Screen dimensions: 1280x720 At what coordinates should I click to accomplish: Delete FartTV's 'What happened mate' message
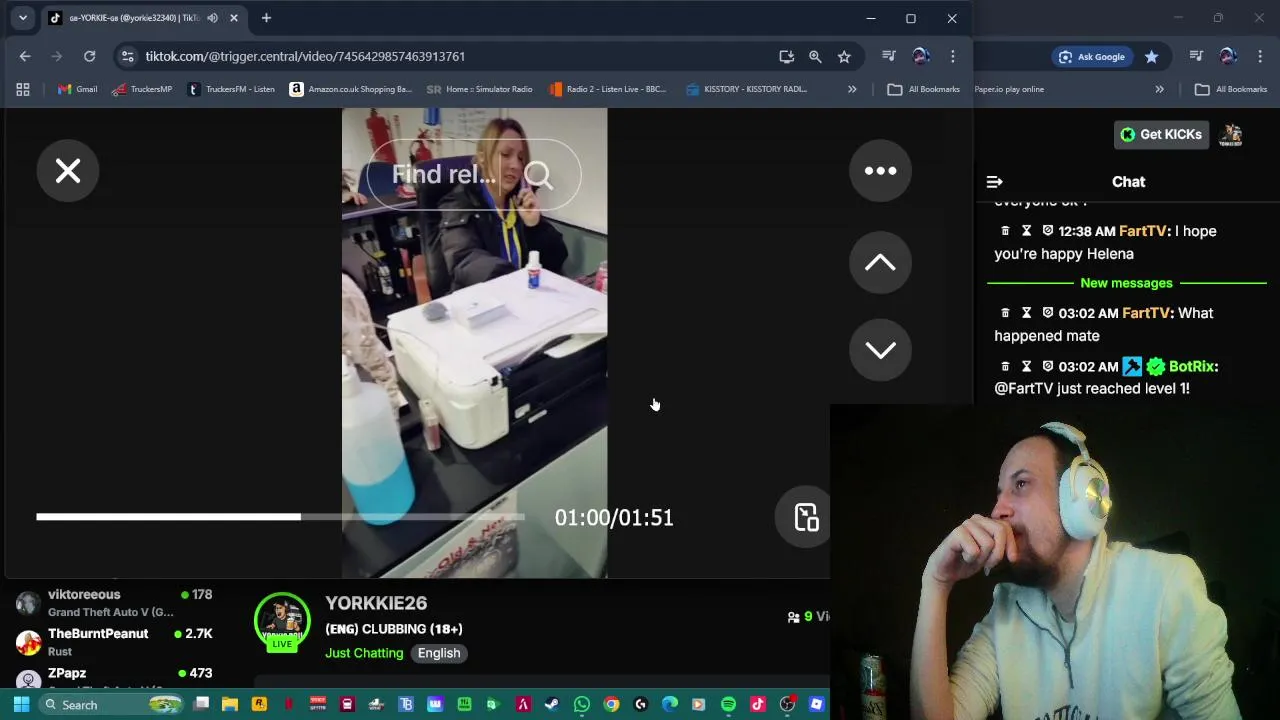[1005, 313]
